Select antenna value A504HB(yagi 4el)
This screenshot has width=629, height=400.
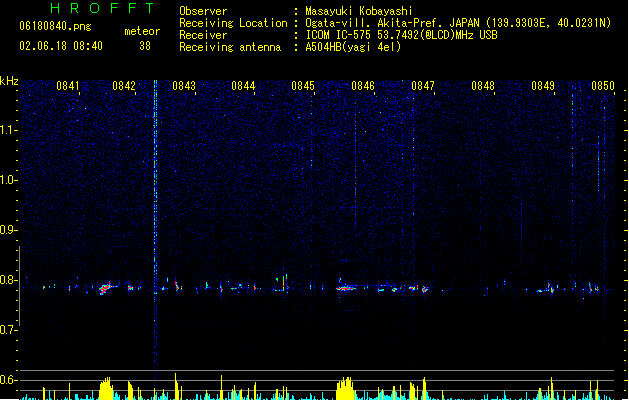pos(353,47)
